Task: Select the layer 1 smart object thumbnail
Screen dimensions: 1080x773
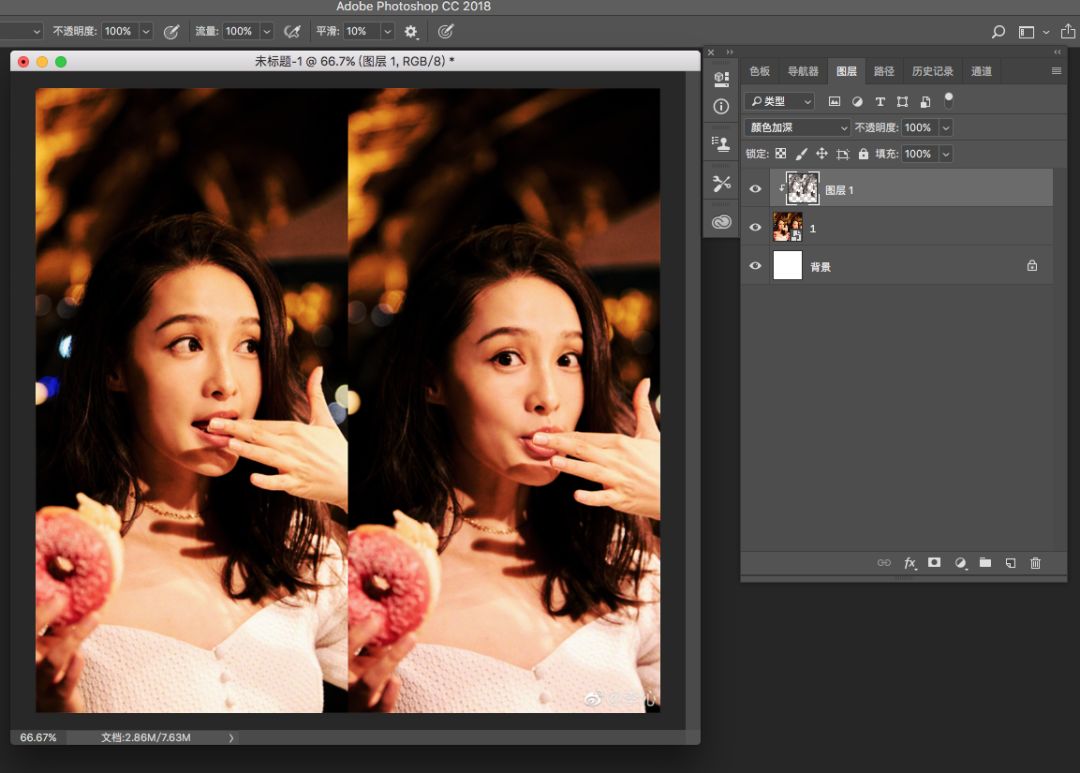Action: 788,227
